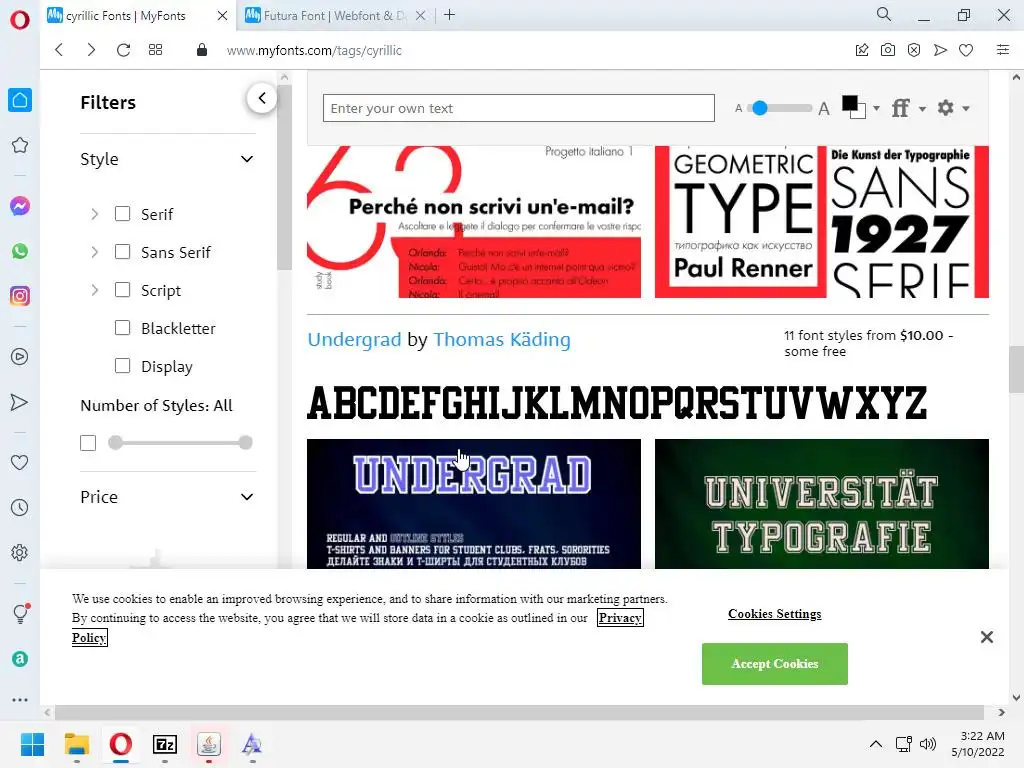Viewport: 1024px width, 768px height.
Task: Open 7-Zip from the taskbar
Action: [x=165, y=744]
